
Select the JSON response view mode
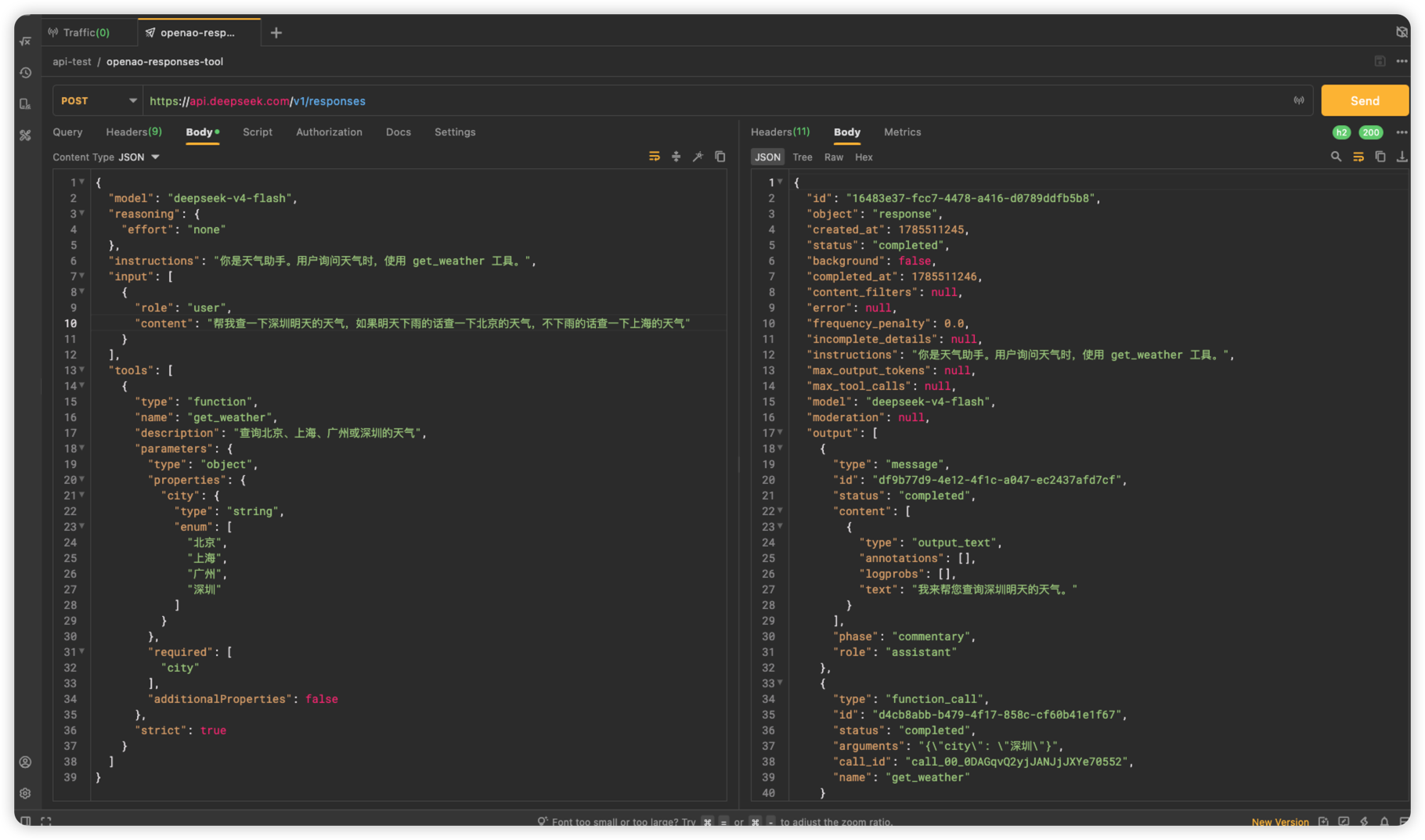(x=767, y=157)
